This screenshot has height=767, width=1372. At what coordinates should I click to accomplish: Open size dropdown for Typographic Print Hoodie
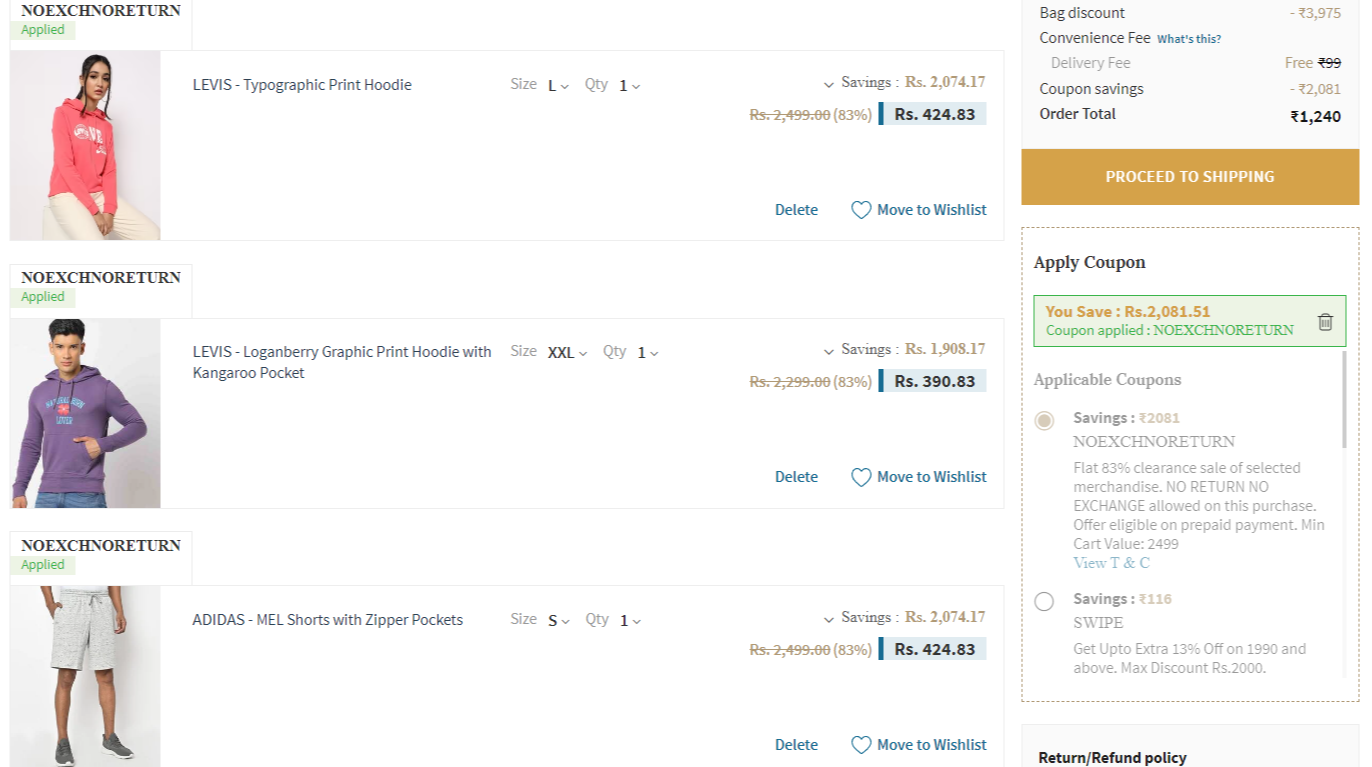558,86
